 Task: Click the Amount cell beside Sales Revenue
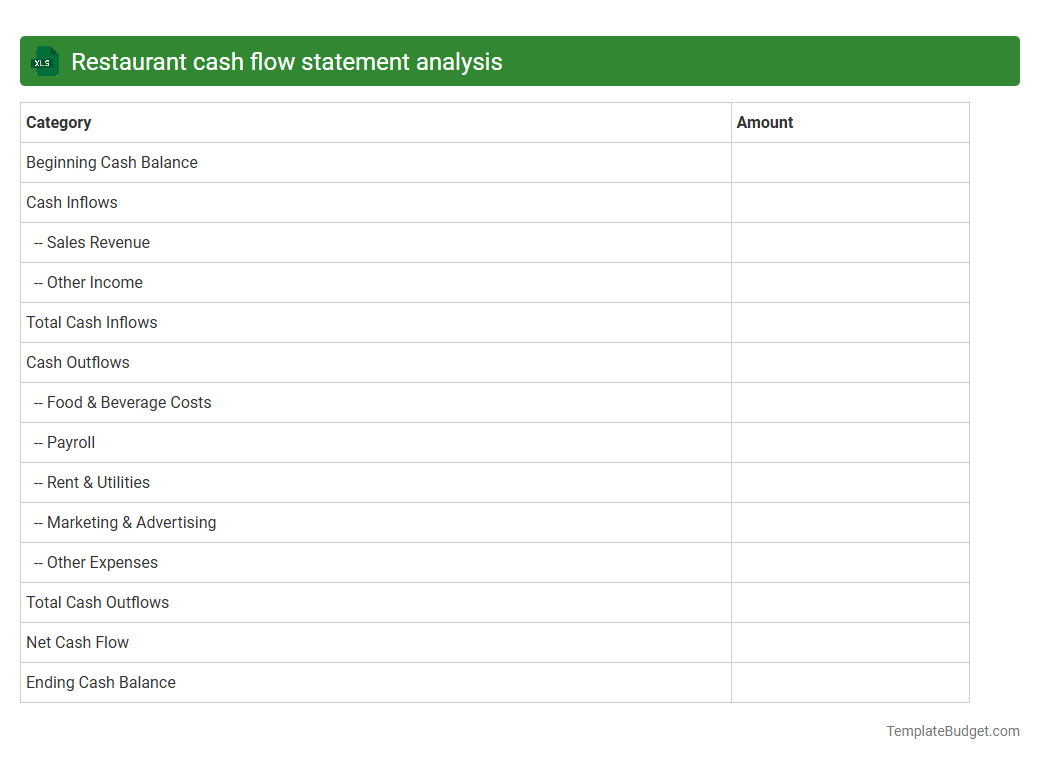point(849,242)
